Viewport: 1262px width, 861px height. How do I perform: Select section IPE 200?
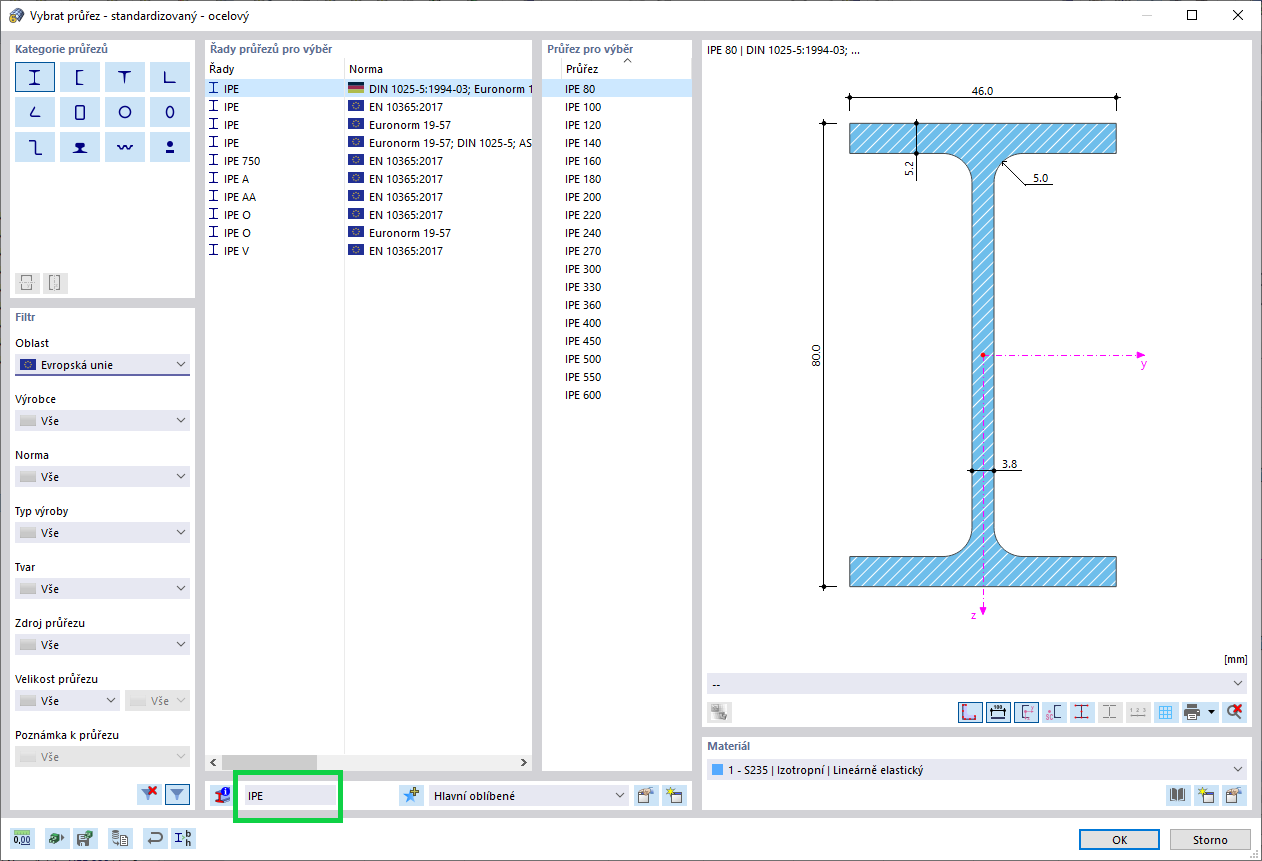tap(616, 197)
